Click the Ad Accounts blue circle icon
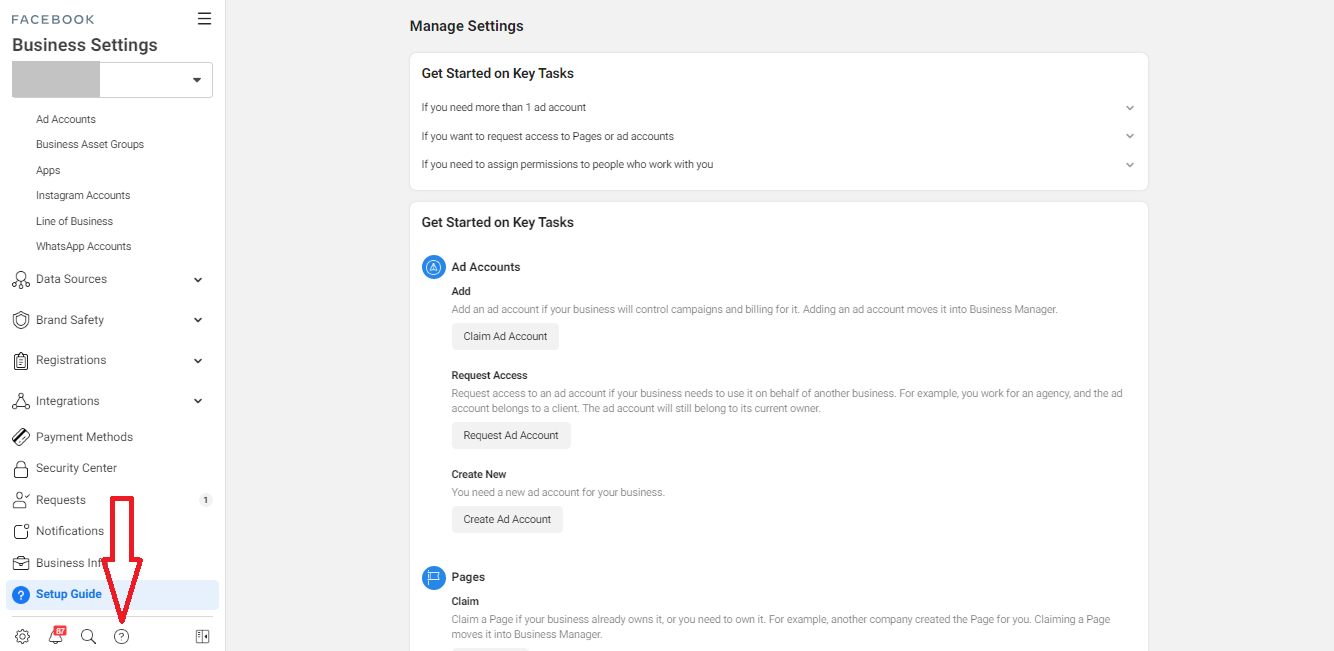The width and height of the screenshot is (1334, 651). pos(433,267)
